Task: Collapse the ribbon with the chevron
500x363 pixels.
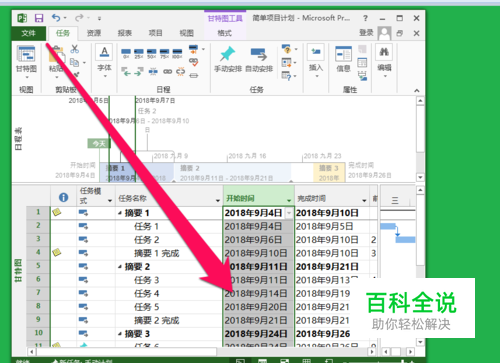Action: click(417, 90)
